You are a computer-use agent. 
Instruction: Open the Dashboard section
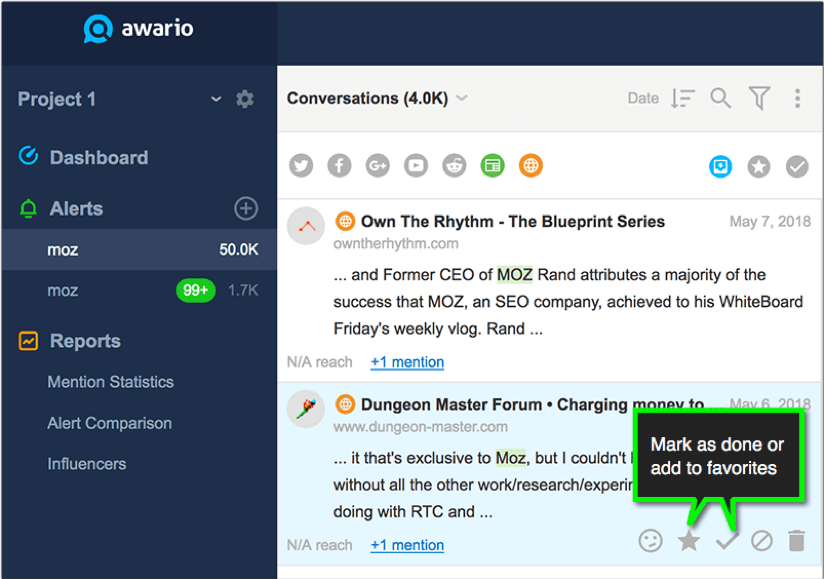(x=99, y=157)
